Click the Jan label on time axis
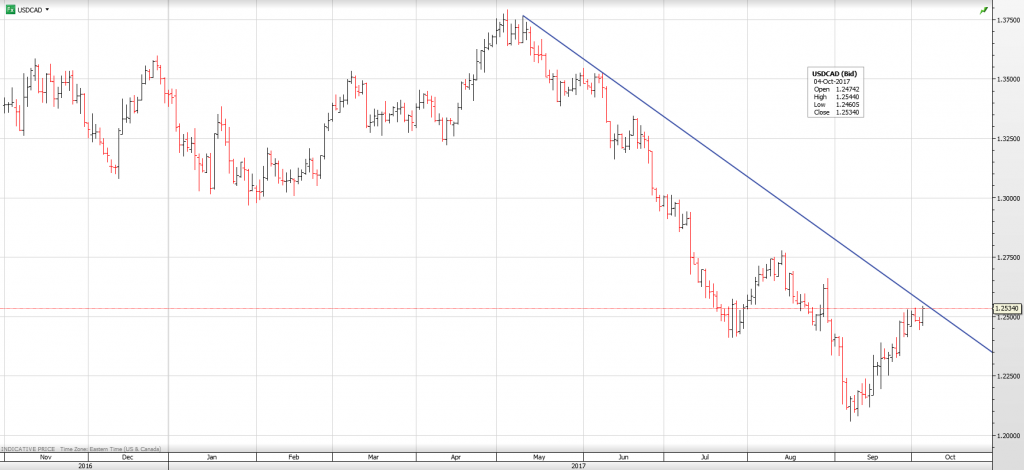 click(x=213, y=457)
